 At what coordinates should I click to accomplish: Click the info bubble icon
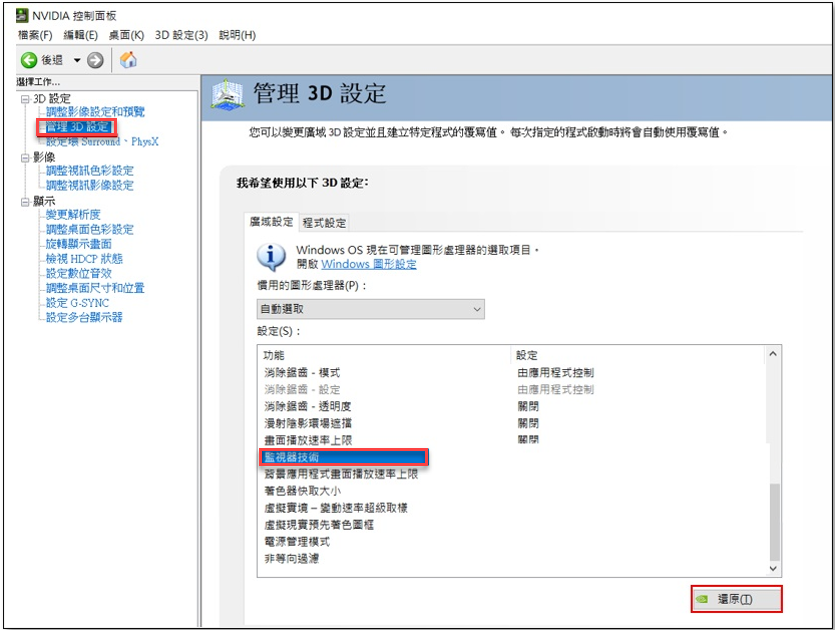[271, 257]
